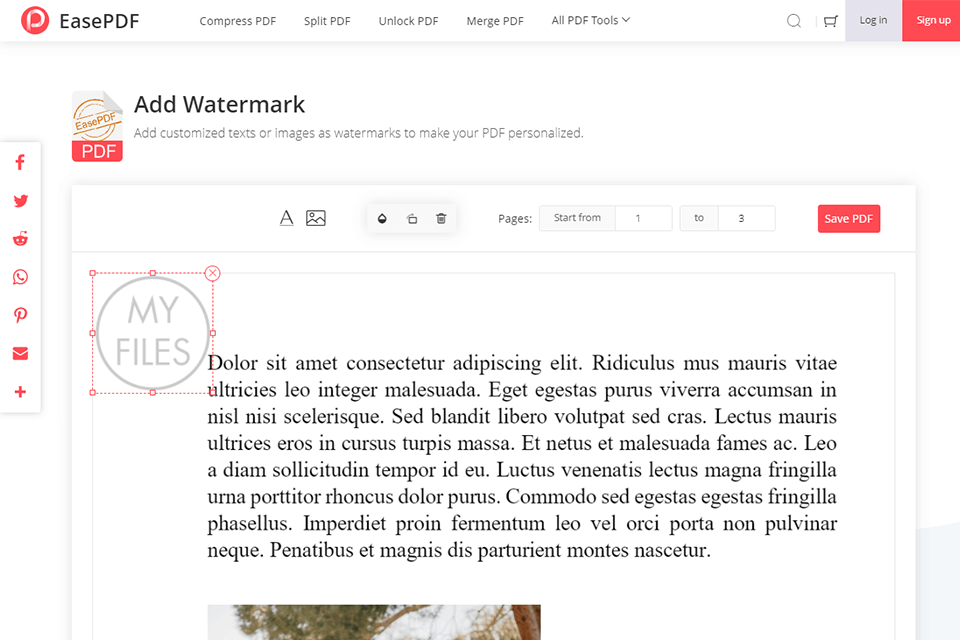Screen dimensions: 960x640
Task: Open Merge PDF tool
Action: click(495, 21)
